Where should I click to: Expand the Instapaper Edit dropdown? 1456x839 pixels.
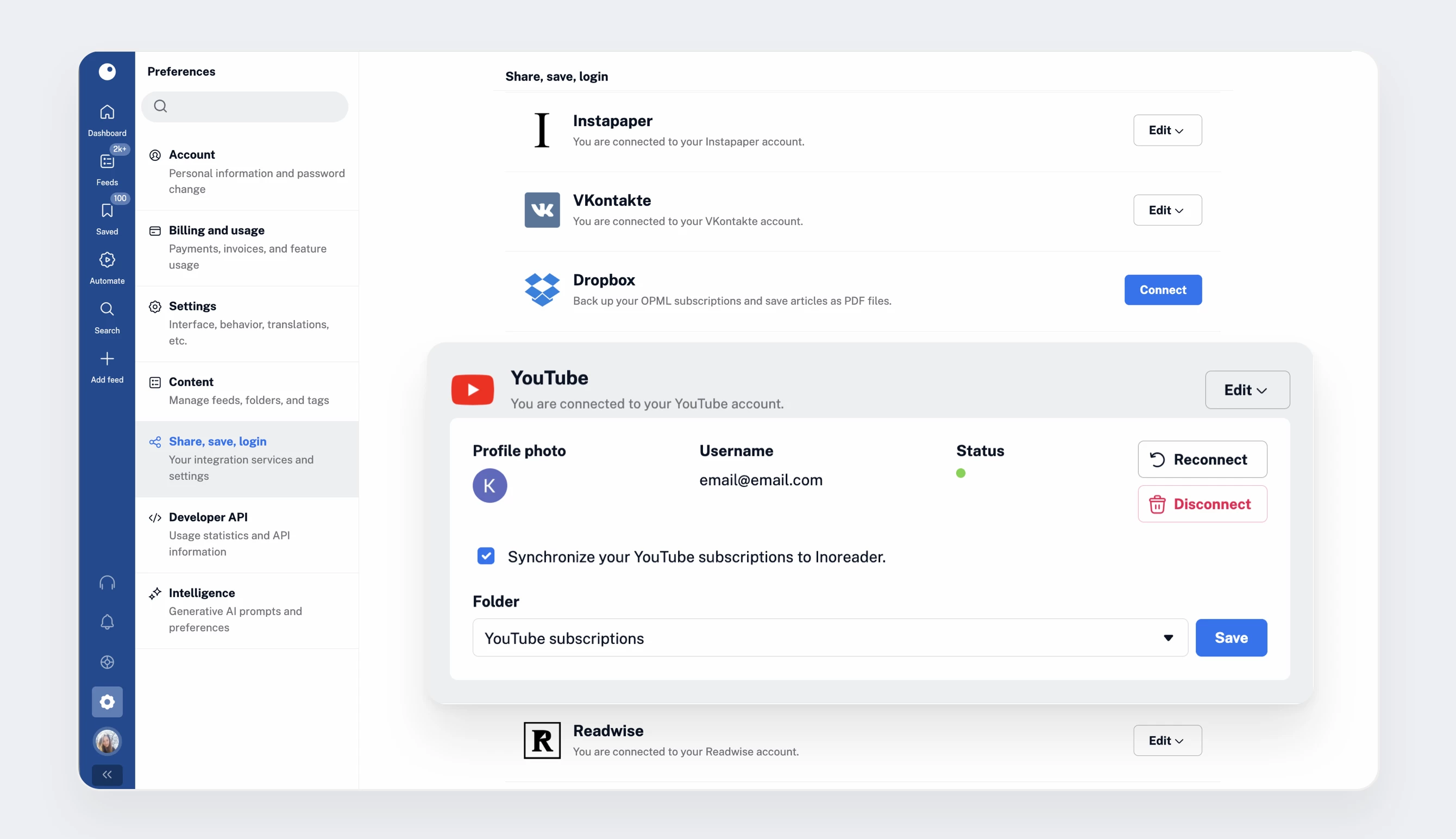coord(1167,130)
